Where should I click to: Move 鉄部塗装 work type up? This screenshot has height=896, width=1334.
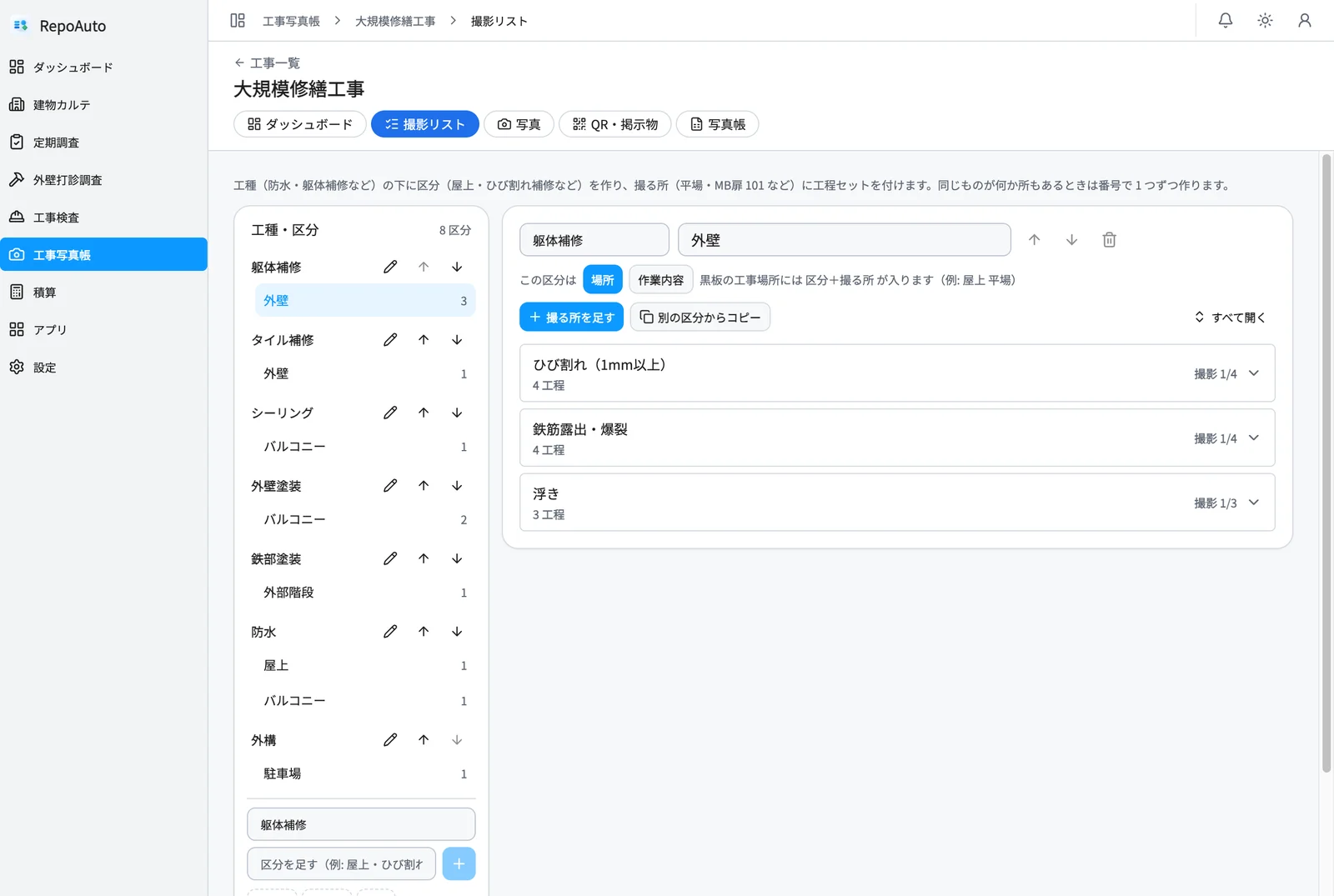tap(424, 558)
